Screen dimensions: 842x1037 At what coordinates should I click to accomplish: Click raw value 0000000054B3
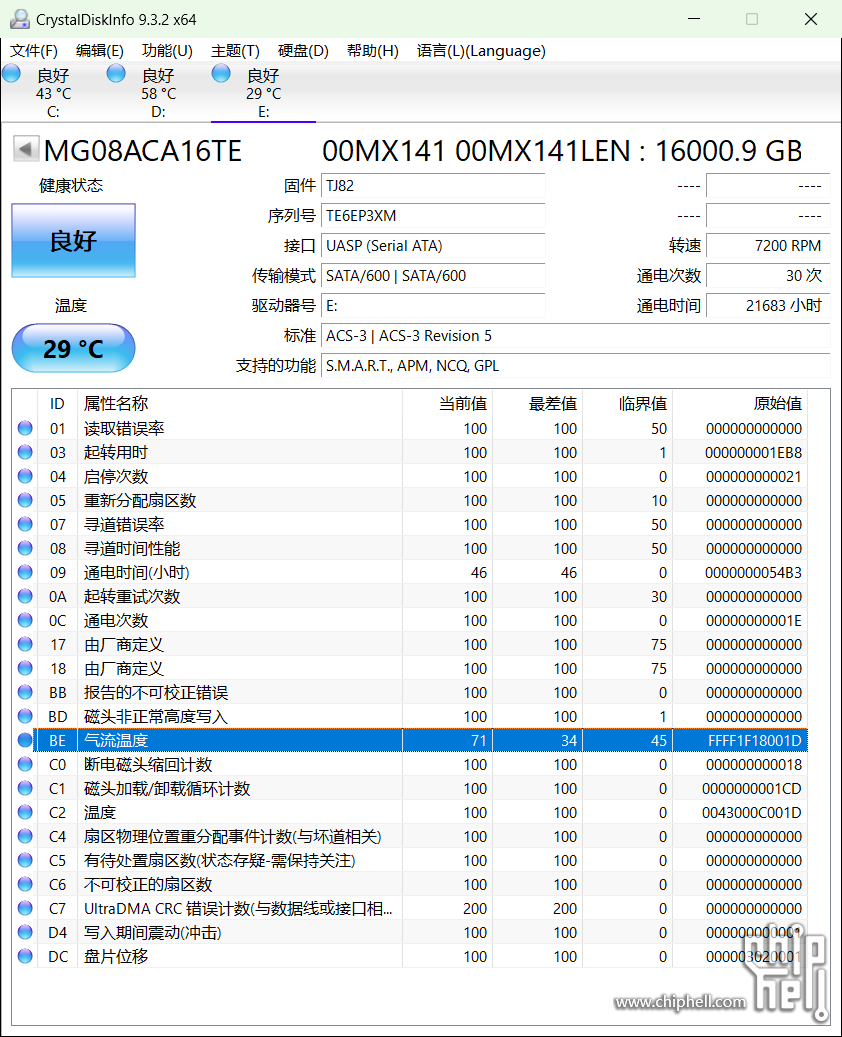click(x=753, y=573)
